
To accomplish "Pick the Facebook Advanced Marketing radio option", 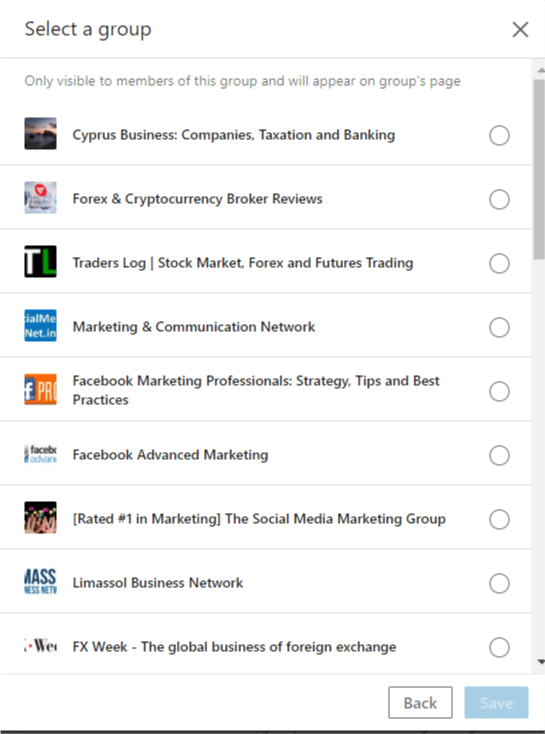I will 500,455.
